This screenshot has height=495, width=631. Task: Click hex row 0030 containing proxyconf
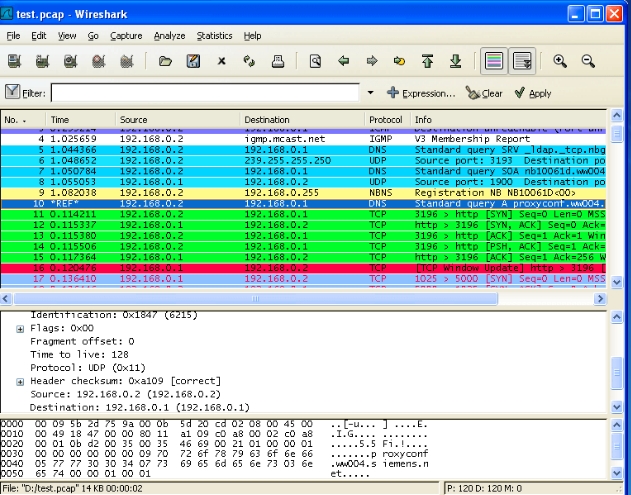pyautogui.click(x=214, y=454)
